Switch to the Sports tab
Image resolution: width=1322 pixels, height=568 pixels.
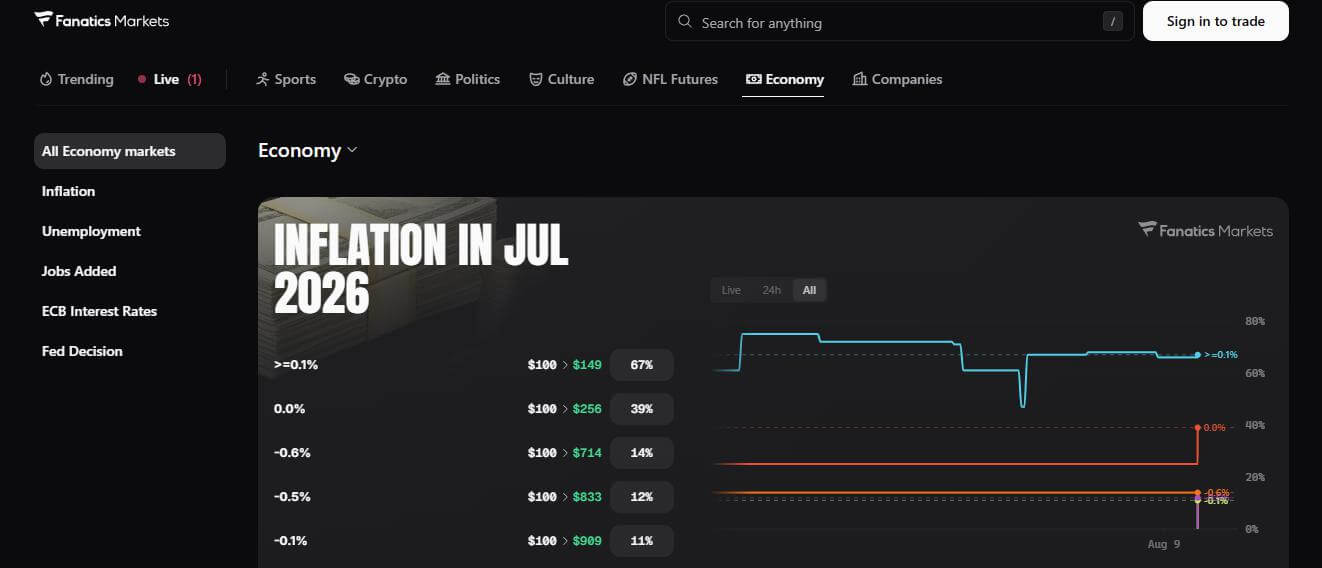[286, 79]
